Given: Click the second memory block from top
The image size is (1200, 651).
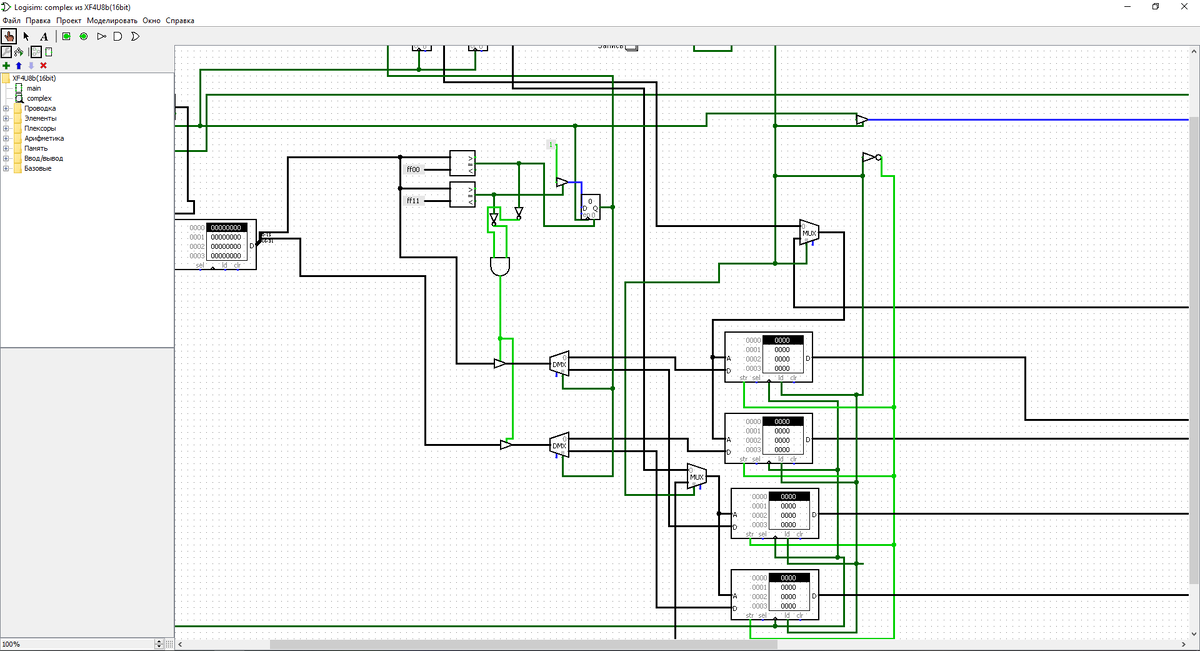Looking at the screenshot, I should (768, 438).
